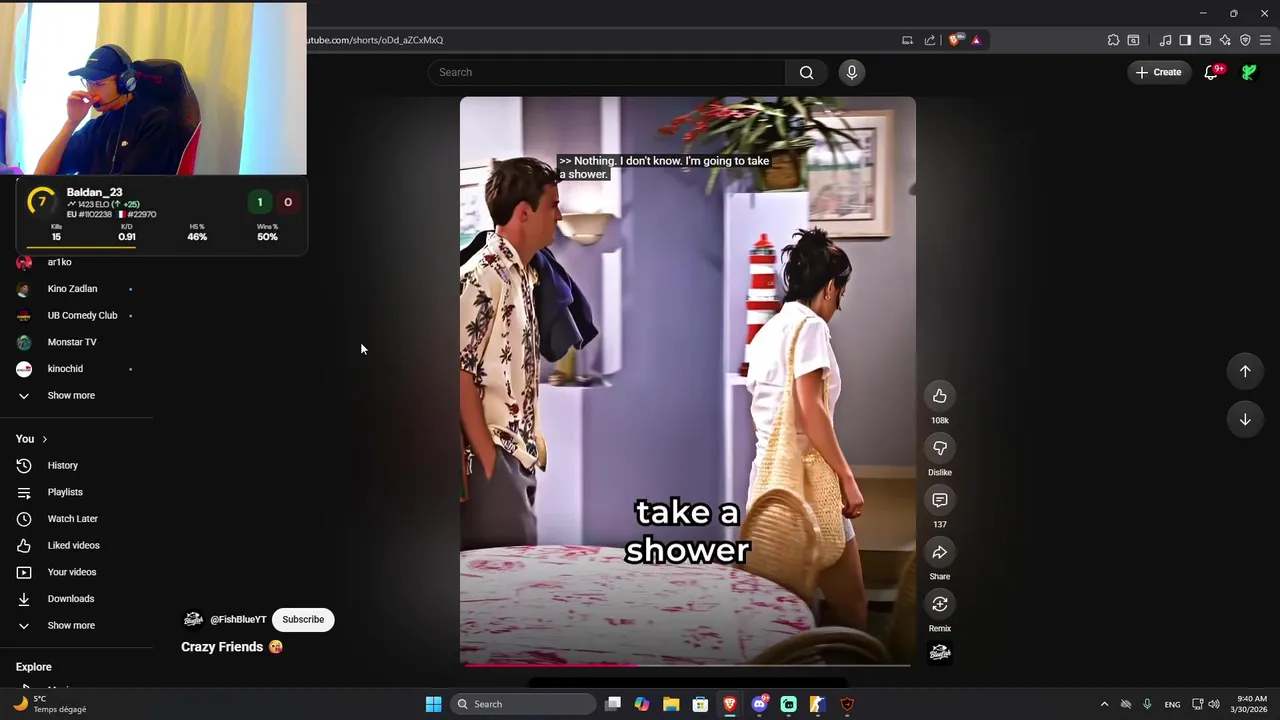Open the notifications bell
The width and height of the screenshot is (1280, 720).
[x=1211, y=72]
